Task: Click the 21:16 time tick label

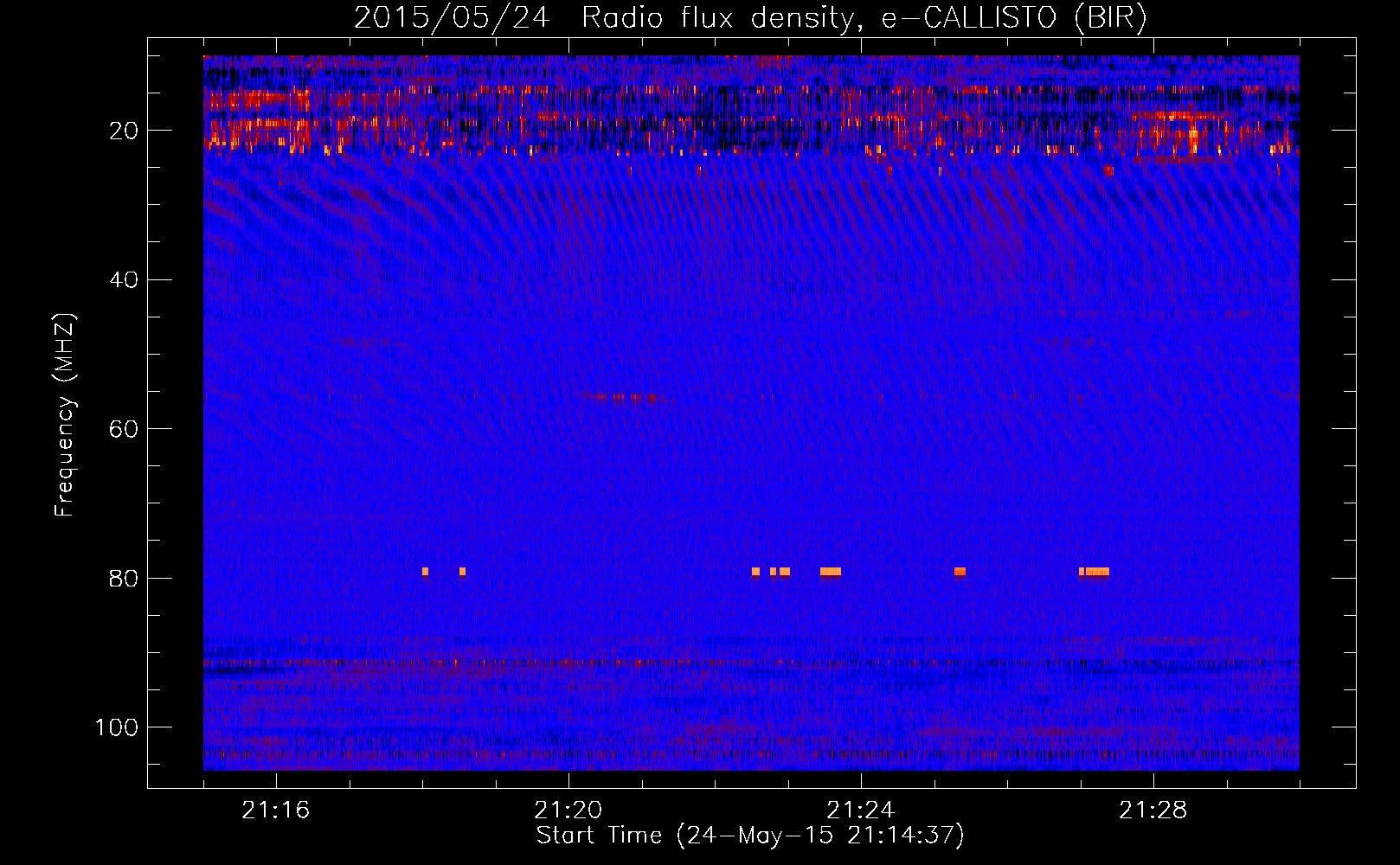Action: tap(276, 811)
